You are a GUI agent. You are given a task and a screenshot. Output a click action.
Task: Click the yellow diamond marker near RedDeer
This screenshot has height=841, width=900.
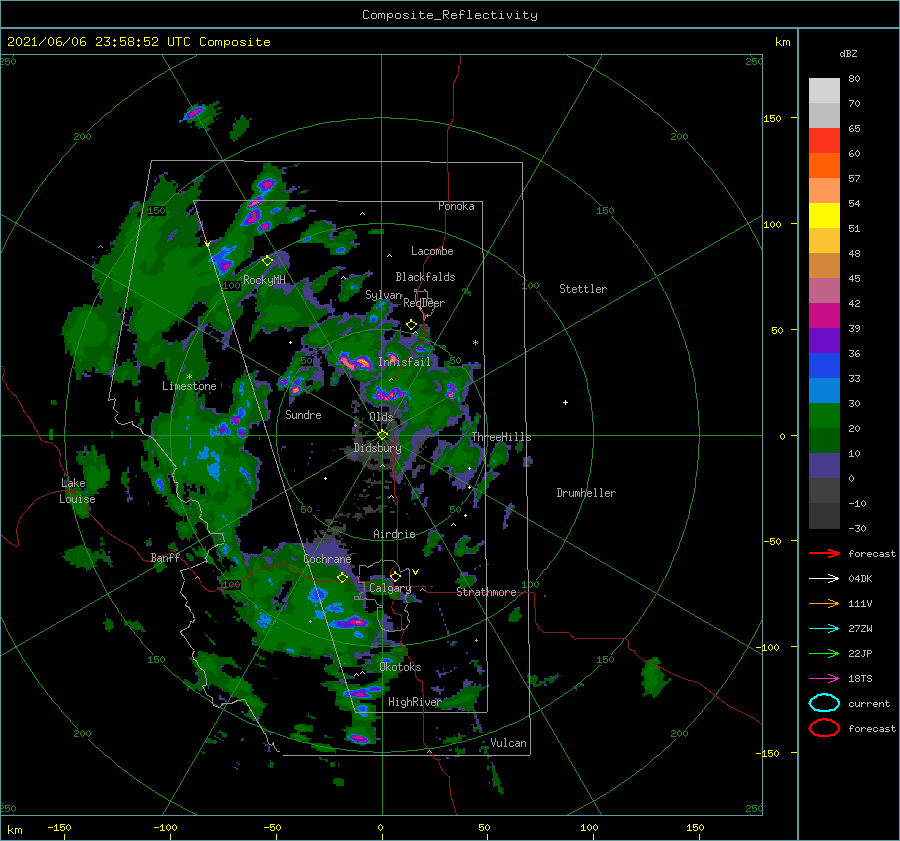(412, 325)
